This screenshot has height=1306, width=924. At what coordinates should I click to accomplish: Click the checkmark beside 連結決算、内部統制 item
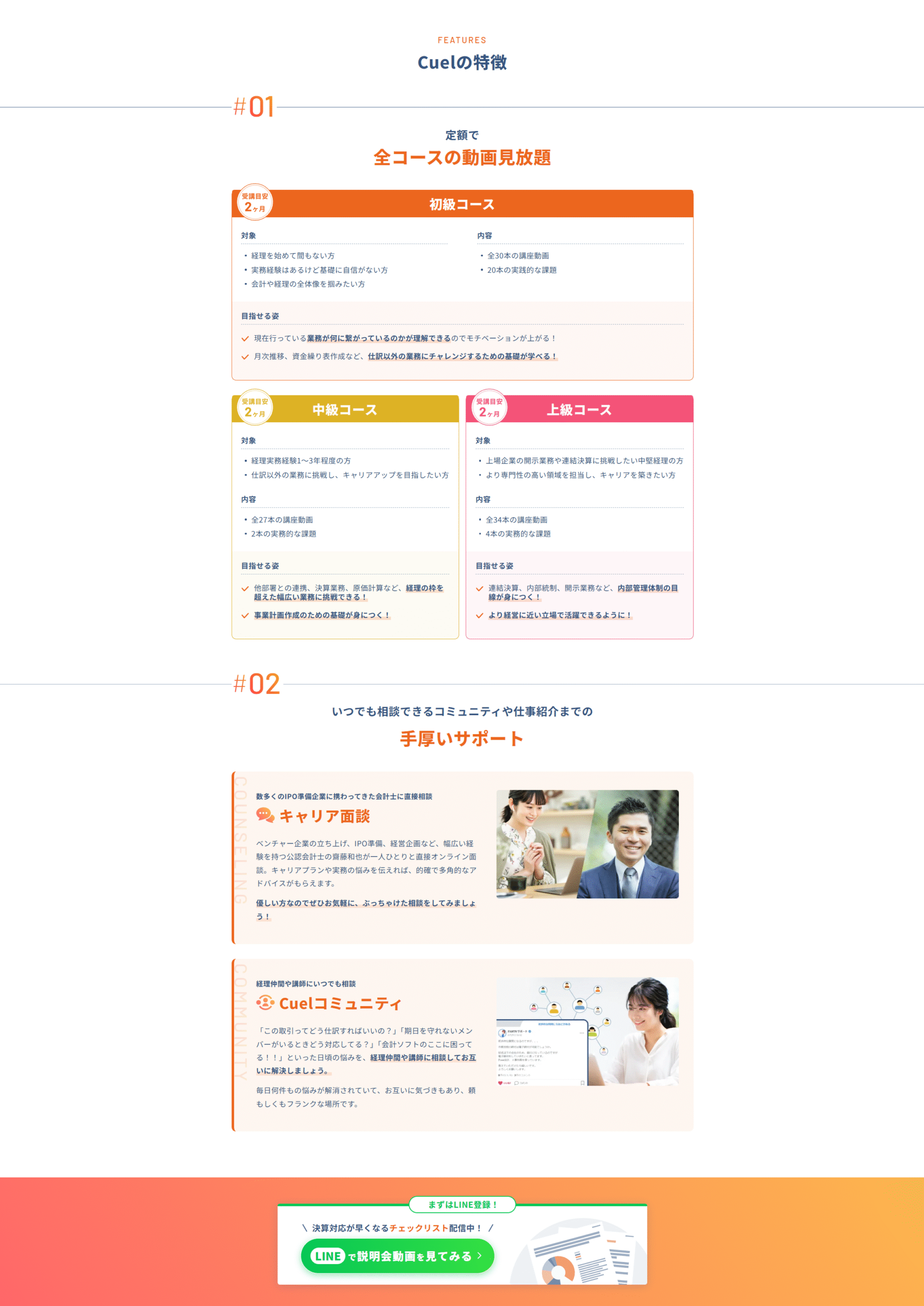pyautogui.click(x=480, y=589)
